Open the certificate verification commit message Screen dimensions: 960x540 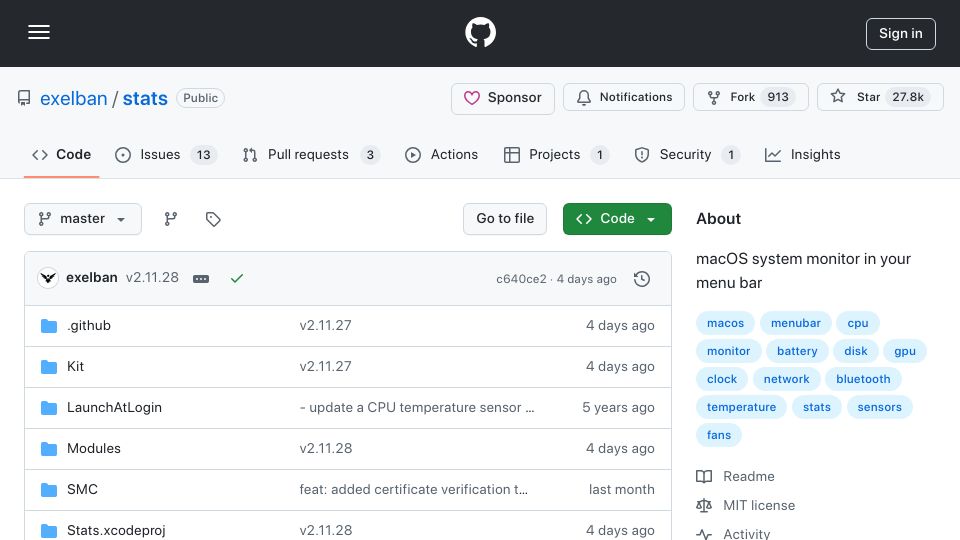pyautogui.click(x=413, y=490)
